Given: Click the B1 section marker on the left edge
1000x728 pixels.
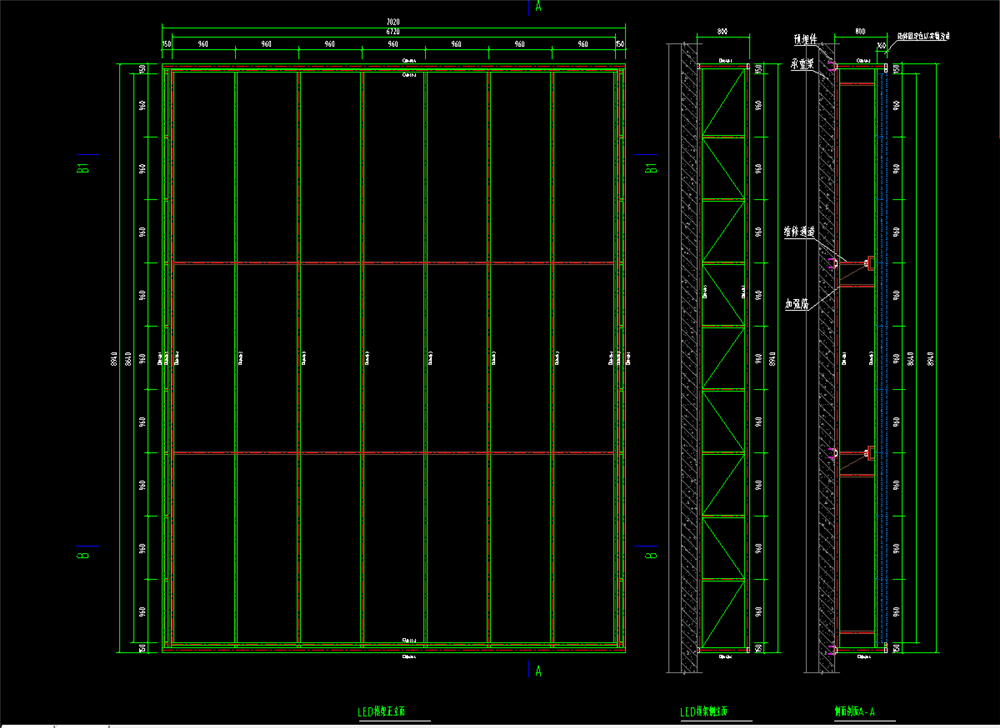Looking at the screenshot, I should (x=85, y=168).
